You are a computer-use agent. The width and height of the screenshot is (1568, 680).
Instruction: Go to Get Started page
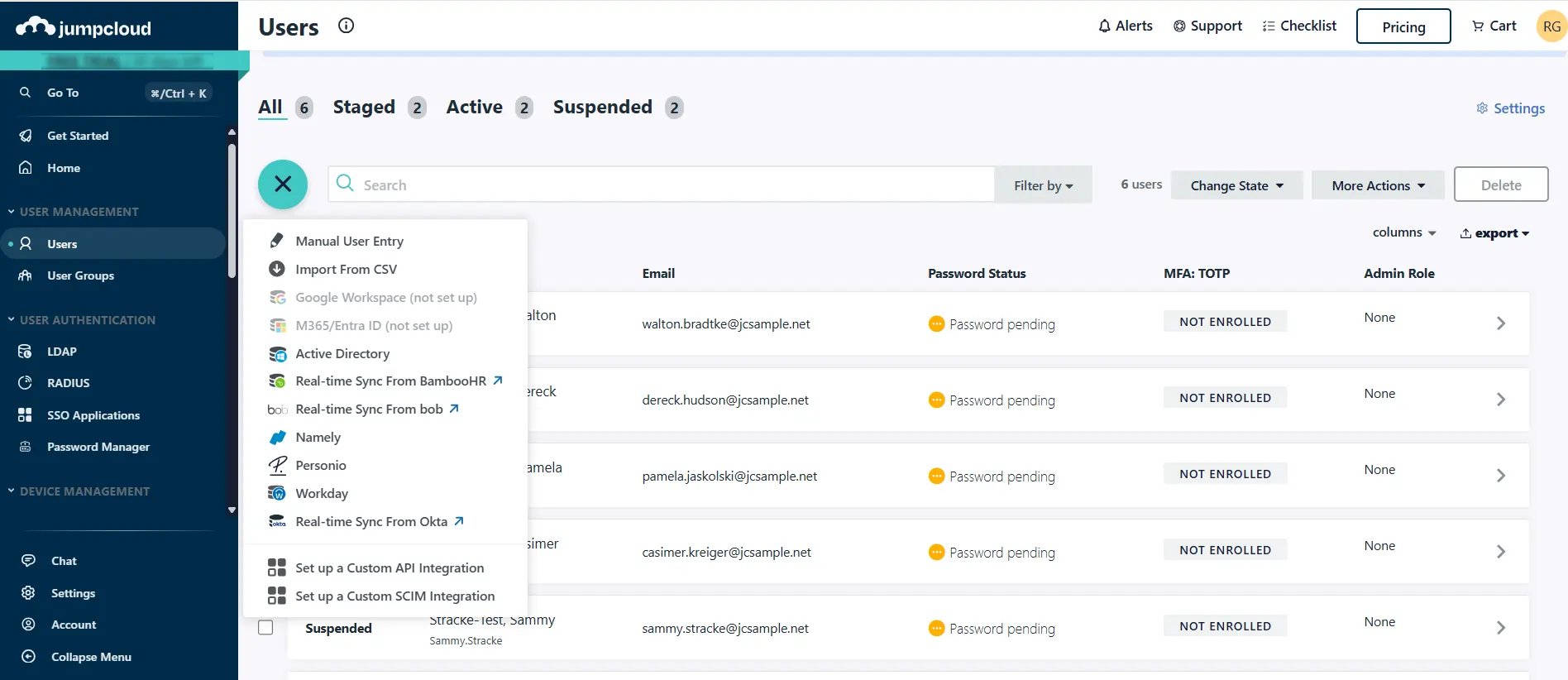point(78,136)
